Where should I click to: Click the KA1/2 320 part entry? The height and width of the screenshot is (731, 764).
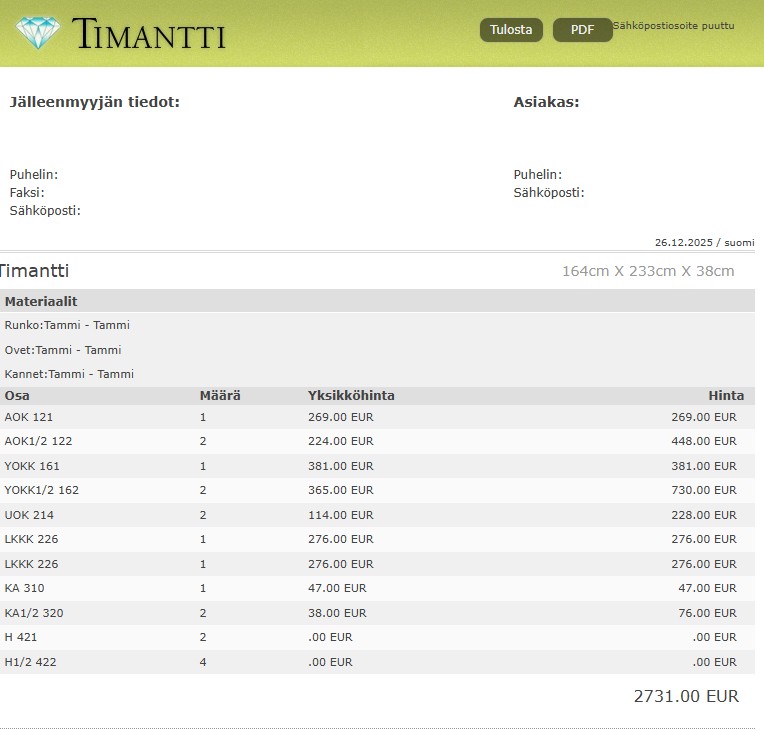pyautogui.click(x=33, y=613)
